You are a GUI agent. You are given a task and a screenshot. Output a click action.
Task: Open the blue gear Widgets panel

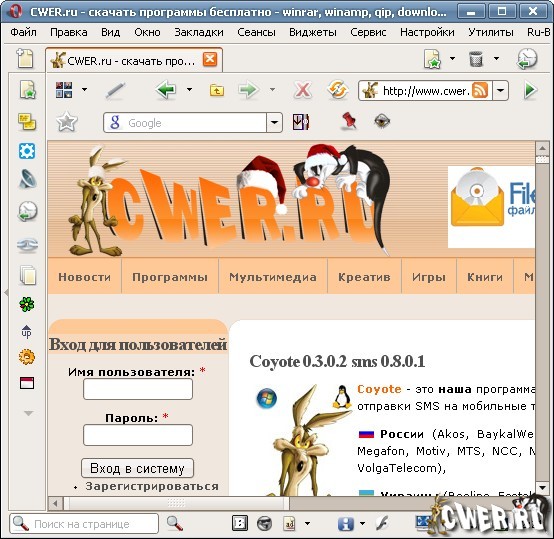point(27,151)
